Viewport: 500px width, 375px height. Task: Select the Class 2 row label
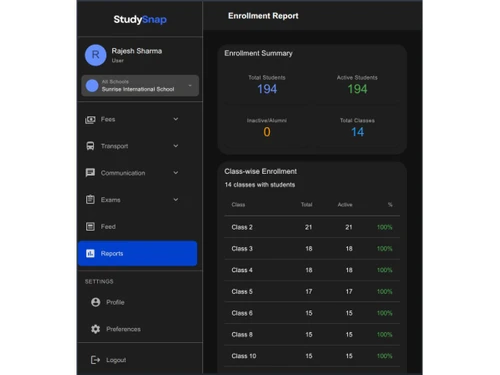click(x=242, y=227)
